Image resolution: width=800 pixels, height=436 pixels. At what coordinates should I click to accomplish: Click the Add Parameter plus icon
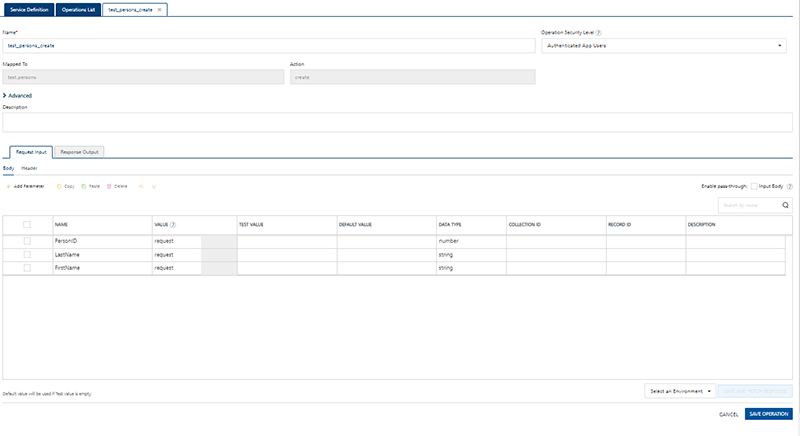click(8, 186)
